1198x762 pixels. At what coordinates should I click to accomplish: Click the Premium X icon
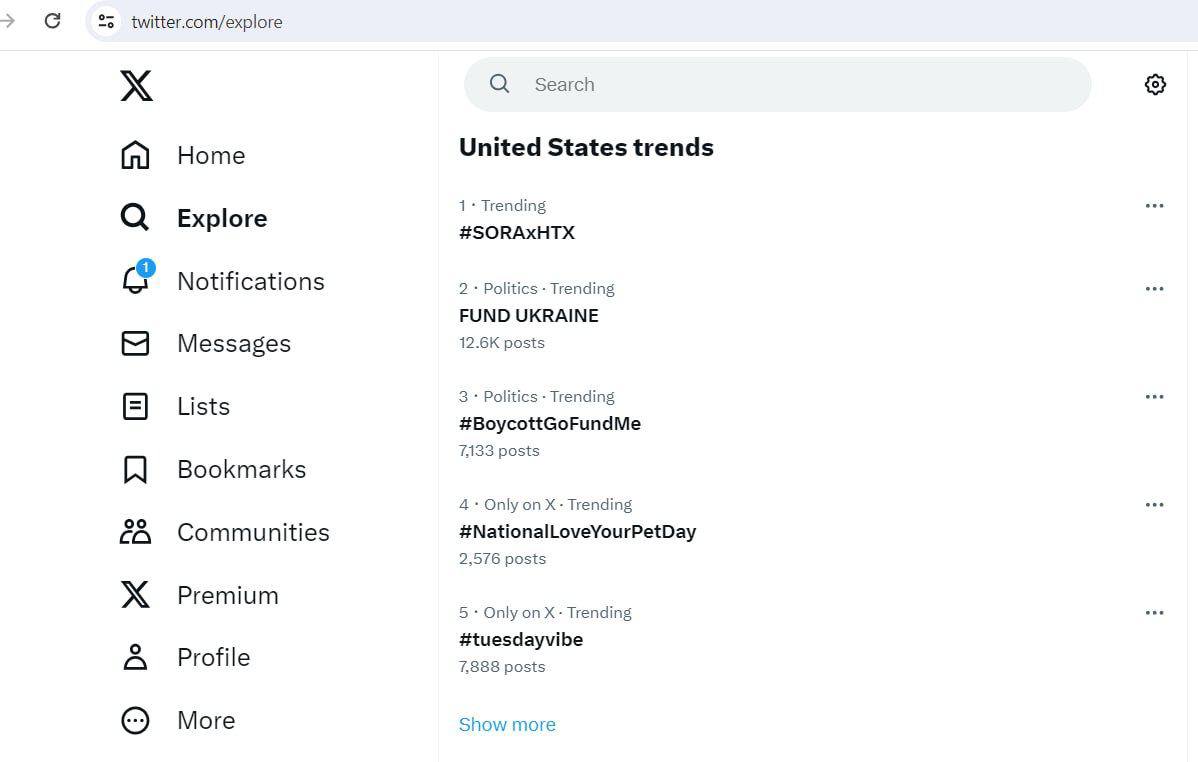135,595
